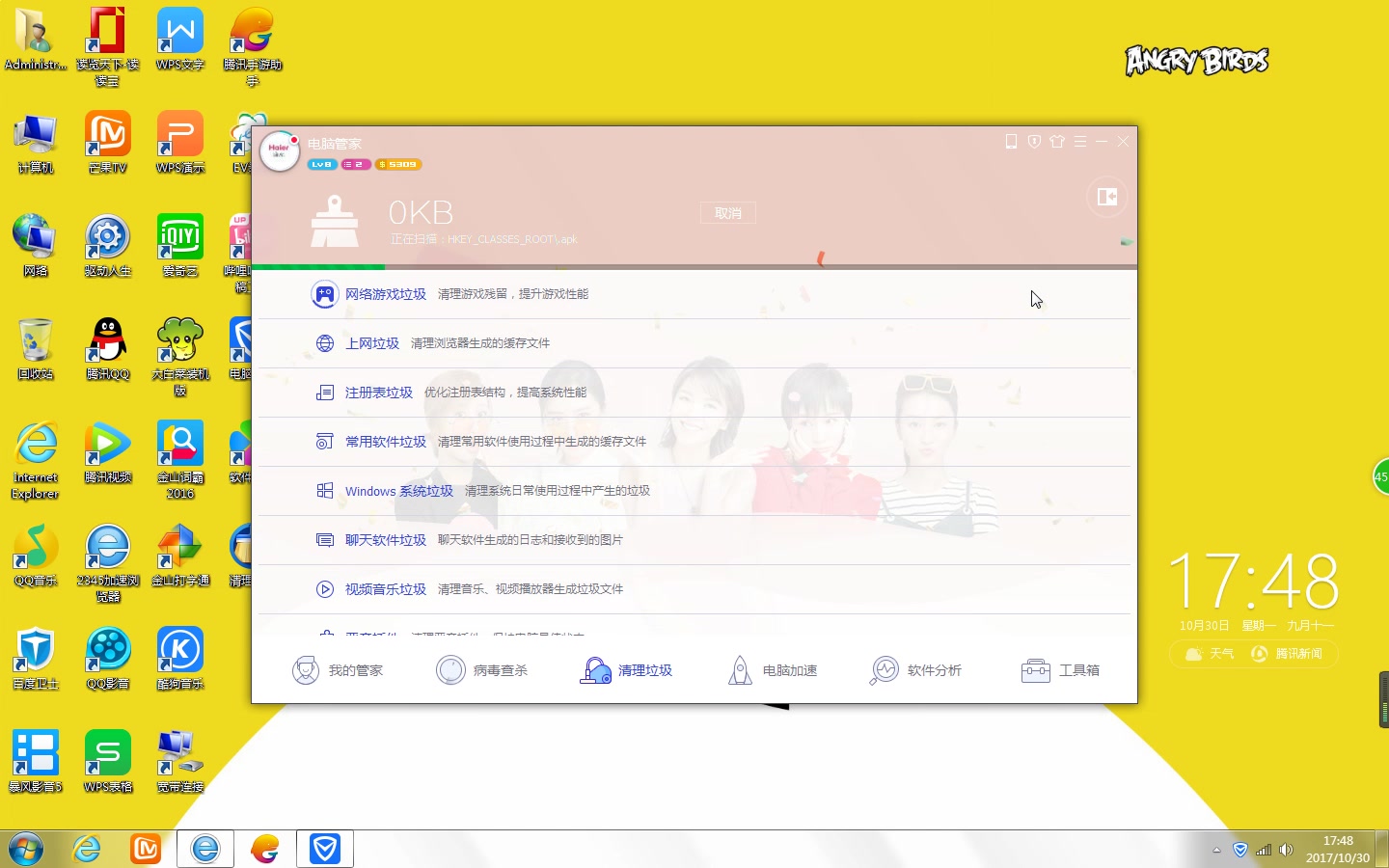
Task: Click the gamepad icon of 网络游戏垃圾
Action: point(325,294)
